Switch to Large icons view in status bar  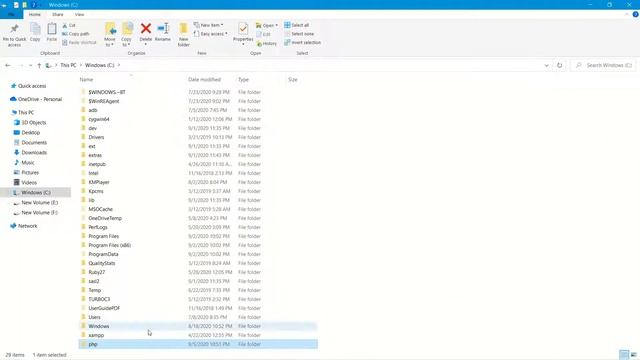click(x=633, y=354)
